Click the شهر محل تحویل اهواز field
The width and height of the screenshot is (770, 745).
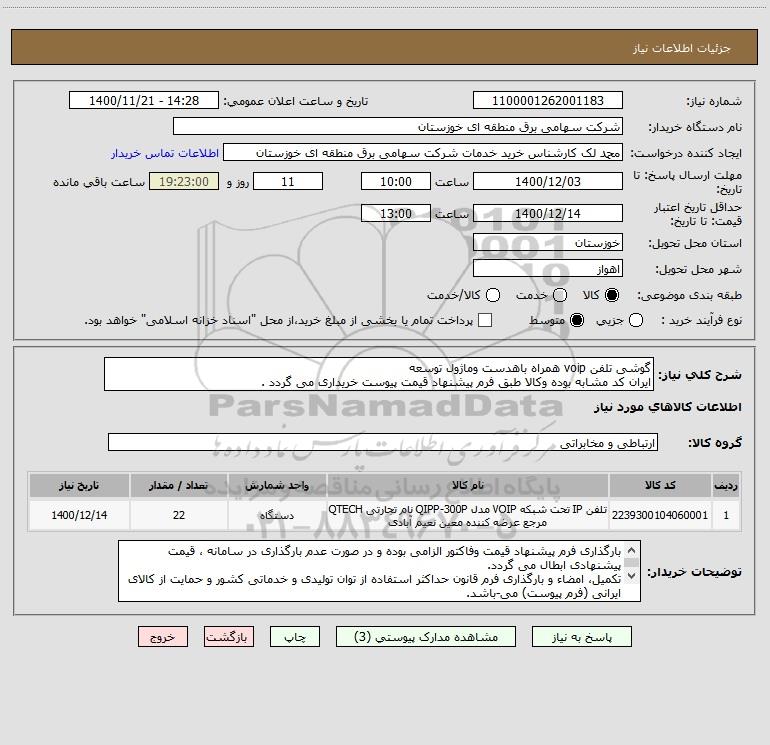coord(548,269)
